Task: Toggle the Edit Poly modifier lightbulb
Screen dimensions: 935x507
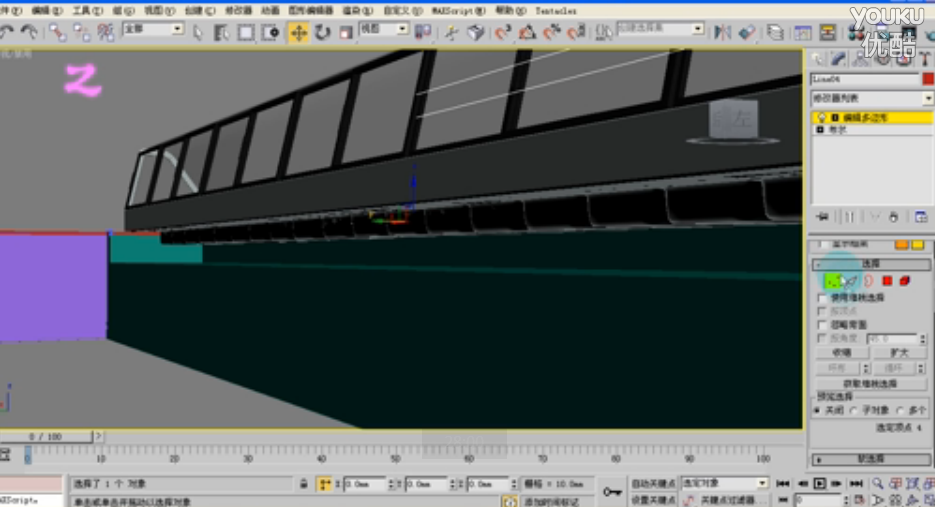Action: (822, 118)
